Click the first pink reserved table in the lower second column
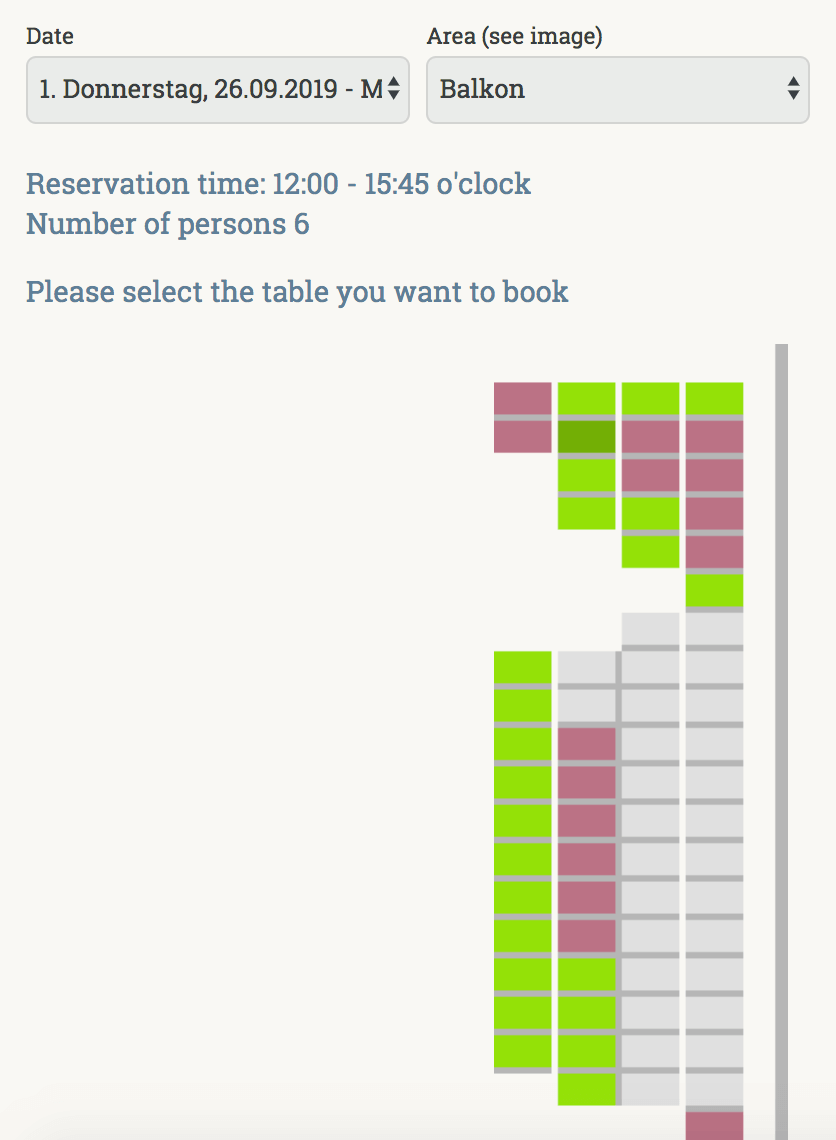This screenshot has height=1140, width=836. tap(587, 744)
